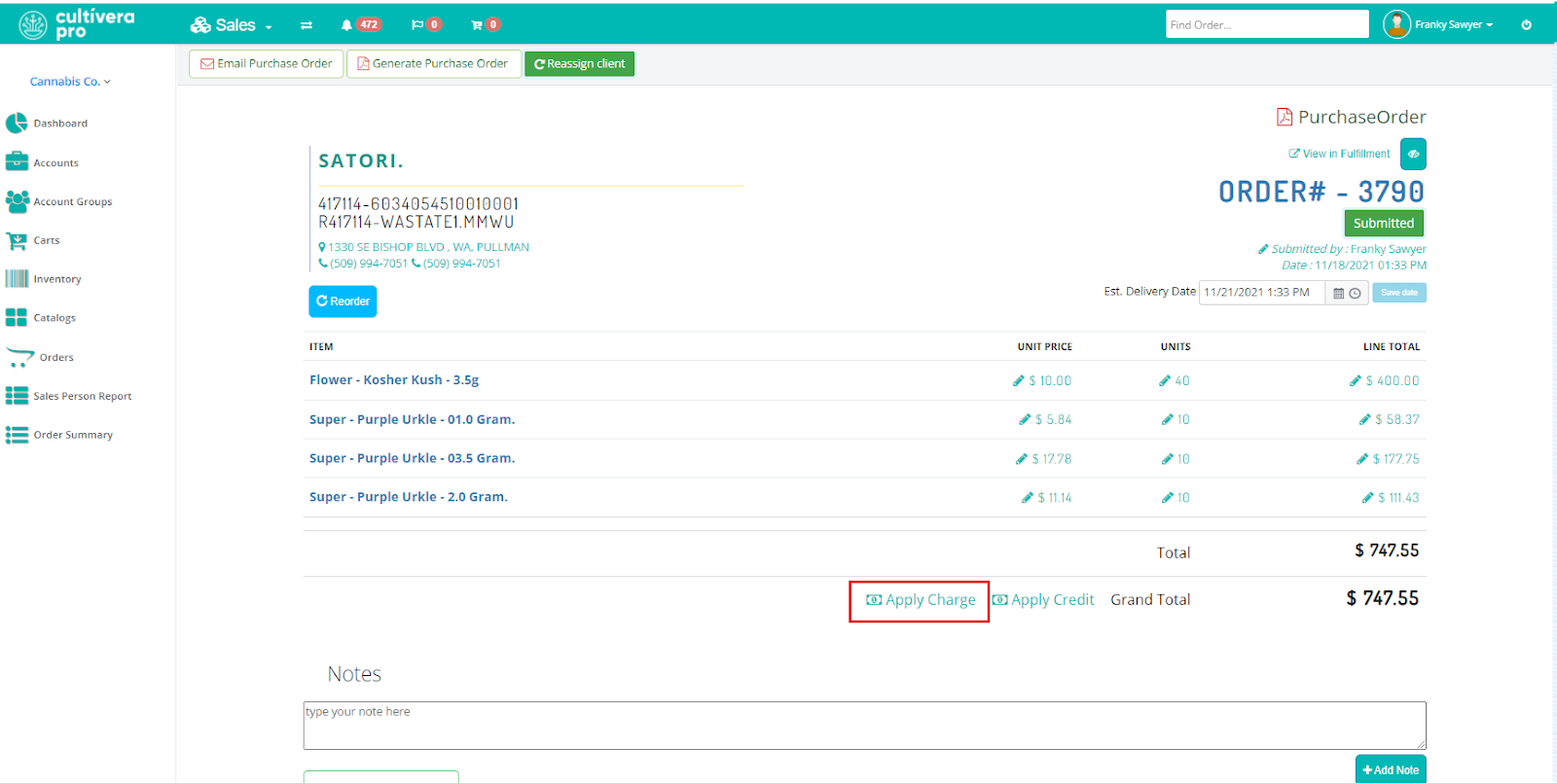Open the flag alerts icon
The width and height of the screenshot is (1557, 784).
tap(426, 25)
